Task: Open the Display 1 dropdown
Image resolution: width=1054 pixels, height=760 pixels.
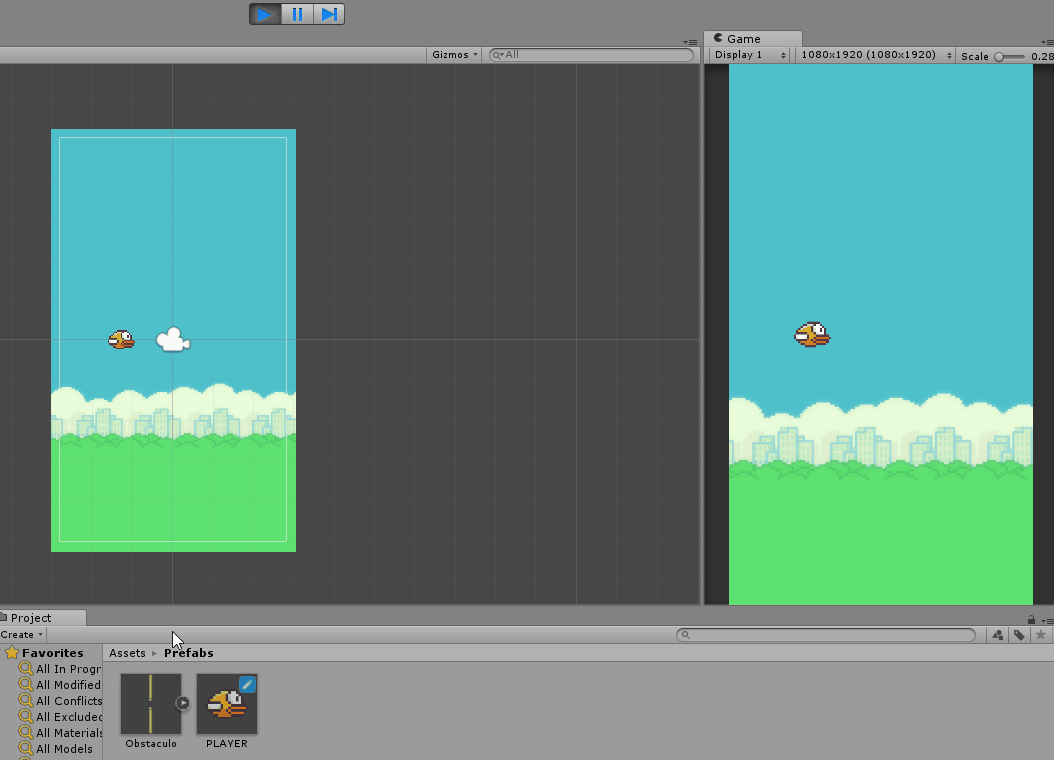Action: pyautogui.click(x=748, y=55)
